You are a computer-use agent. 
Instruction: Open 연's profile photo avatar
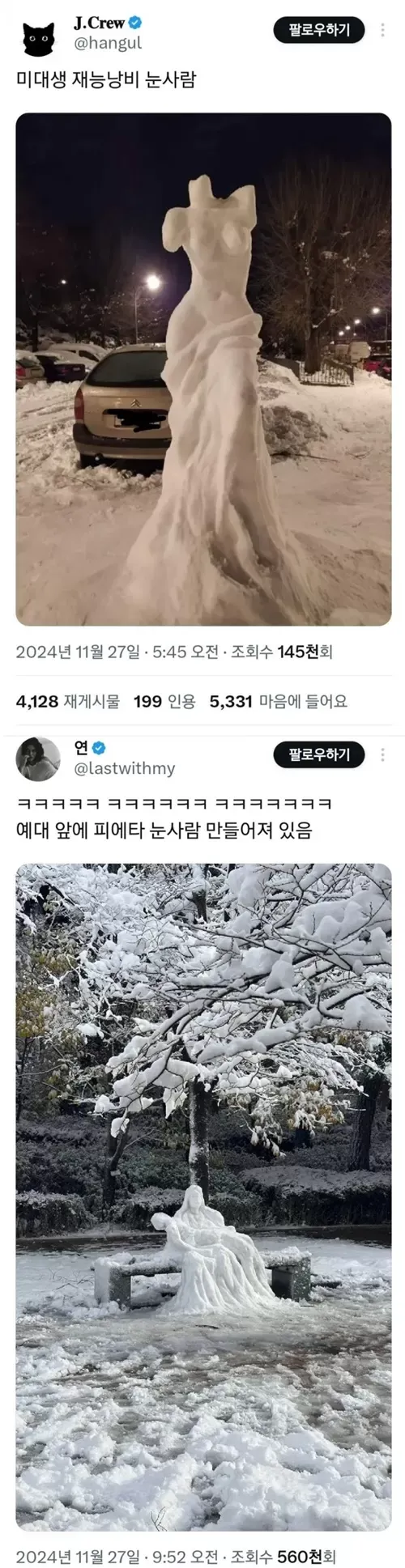point(37,759)
